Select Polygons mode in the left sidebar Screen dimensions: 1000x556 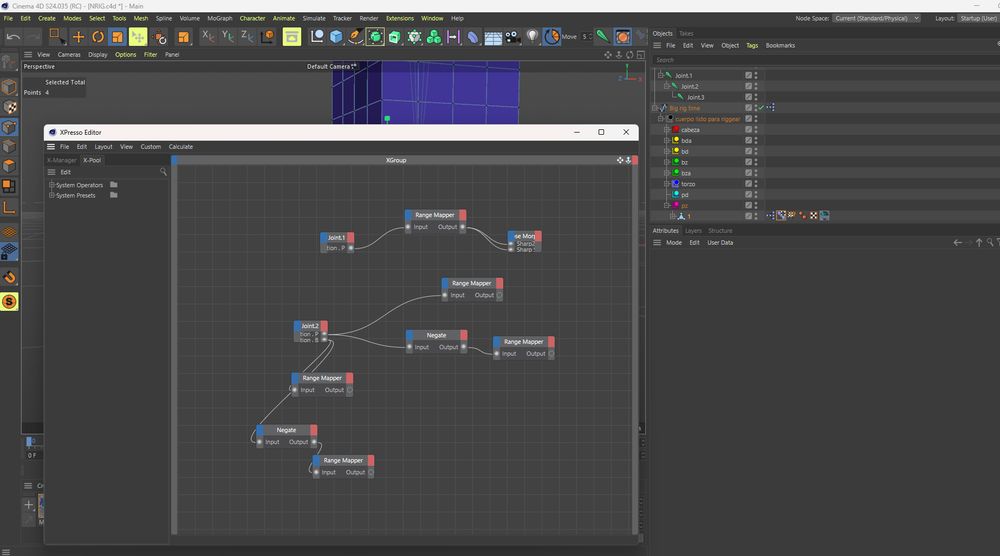click(10, 166)
